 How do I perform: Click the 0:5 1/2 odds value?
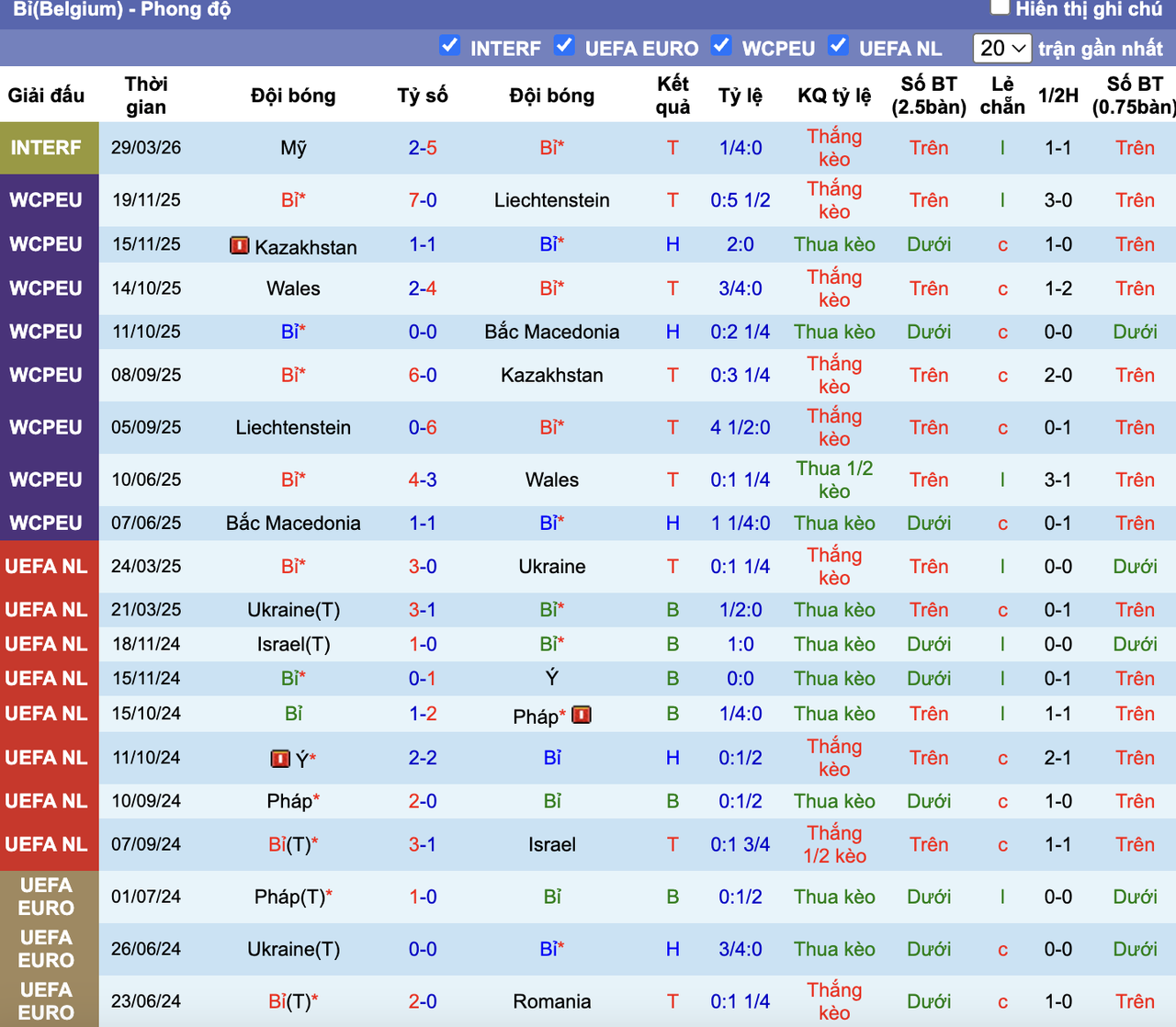click(741, 200)
